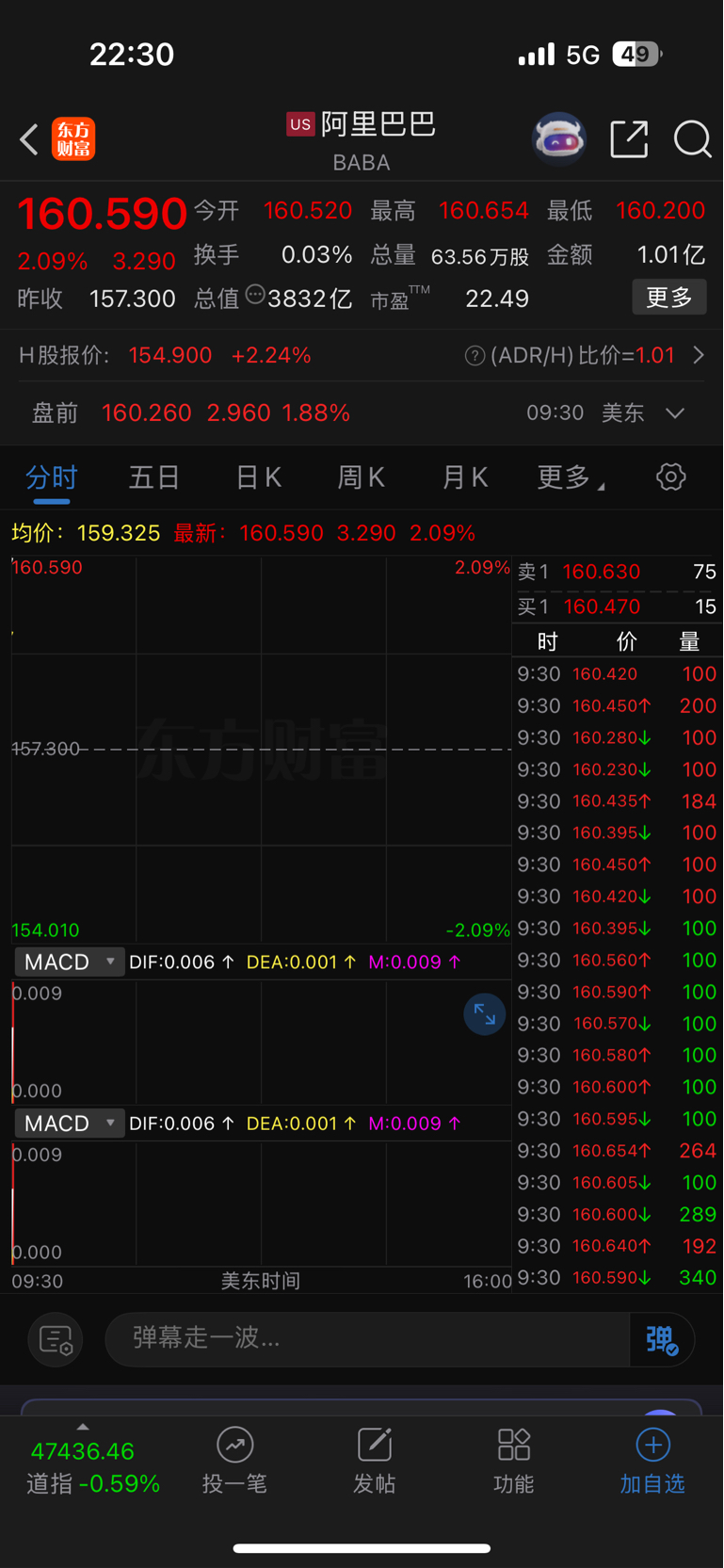Tap the share icon in header
Viewport: 724px width, 1568px height.
click(629, 139)
